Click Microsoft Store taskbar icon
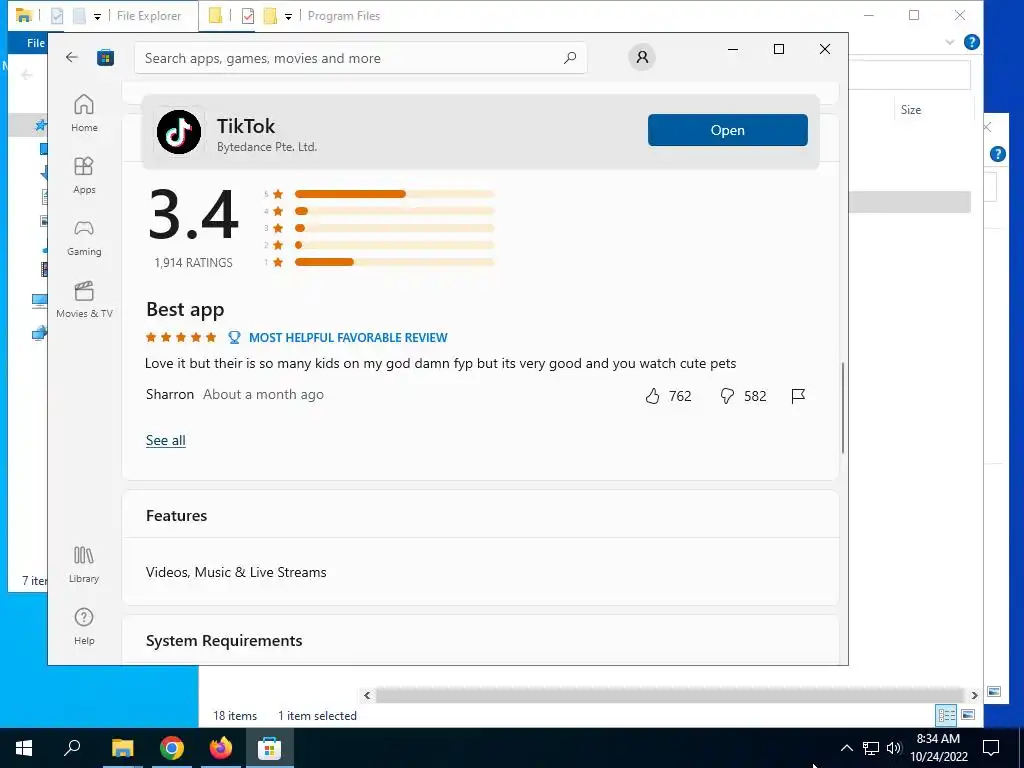Image resolution: width=1024 pixels, height=768 pixels. pyautogui.click(x=269, y=748)
